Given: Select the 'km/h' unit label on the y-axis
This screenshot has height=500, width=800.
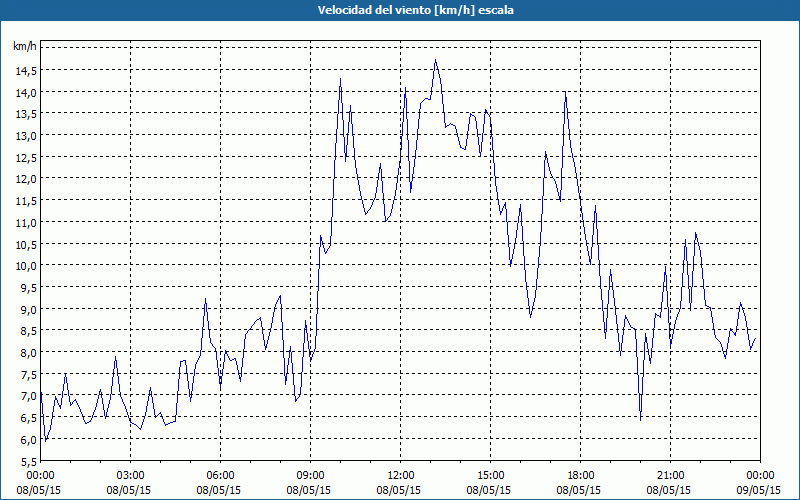Looking at the screenshot, I should 25,47.
